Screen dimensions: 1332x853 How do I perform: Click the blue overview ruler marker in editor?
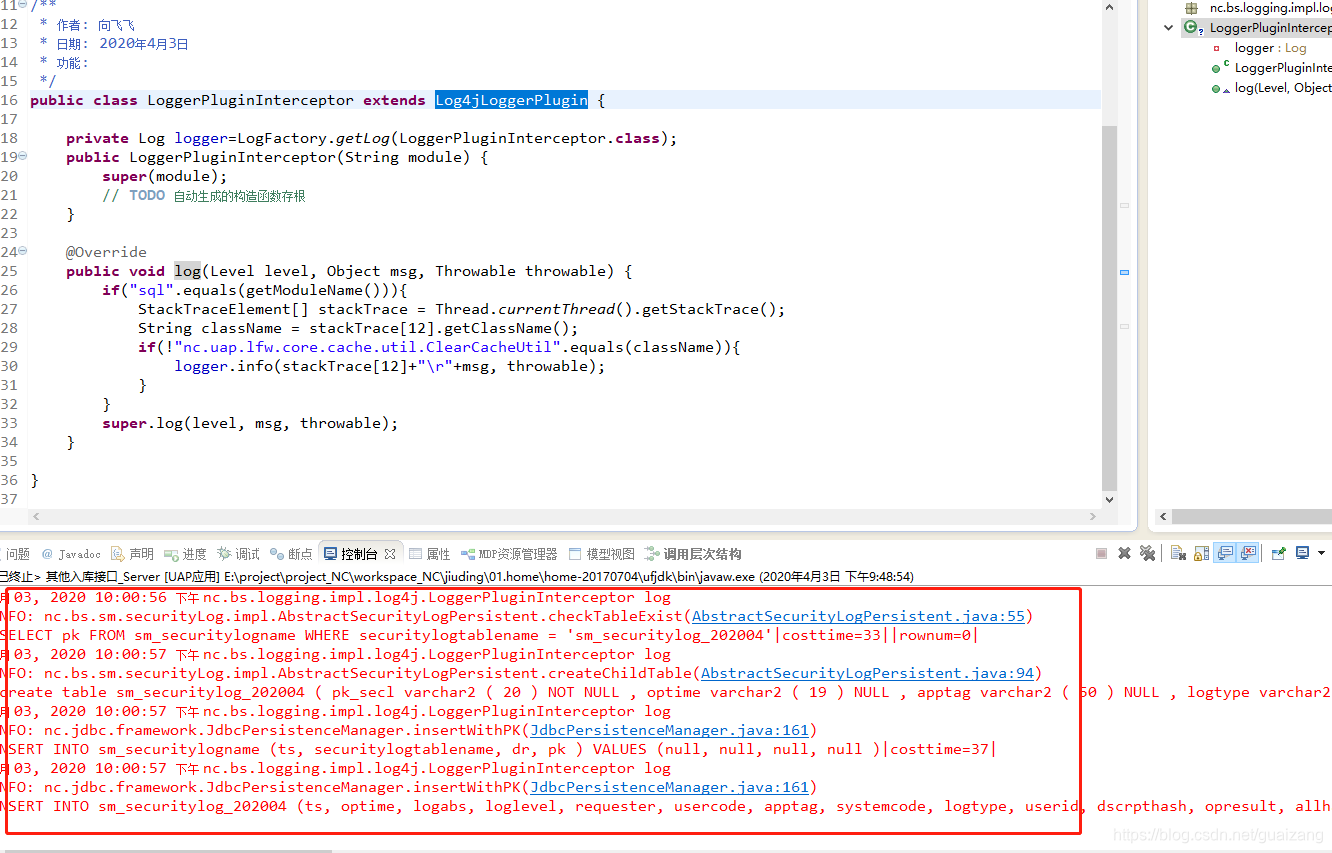tap(1124, 271)
